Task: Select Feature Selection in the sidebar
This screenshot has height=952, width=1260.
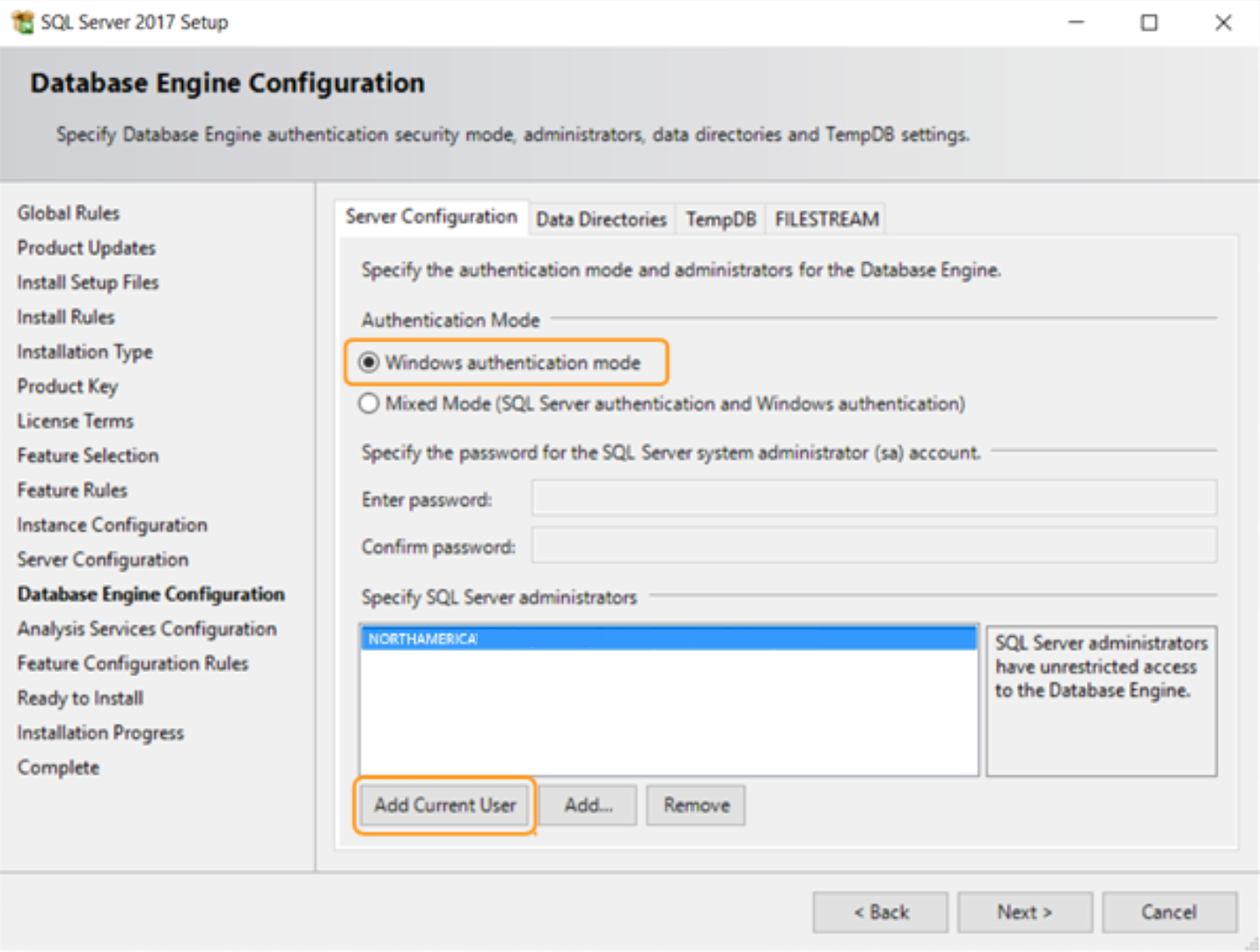Action: click(87, 455)
